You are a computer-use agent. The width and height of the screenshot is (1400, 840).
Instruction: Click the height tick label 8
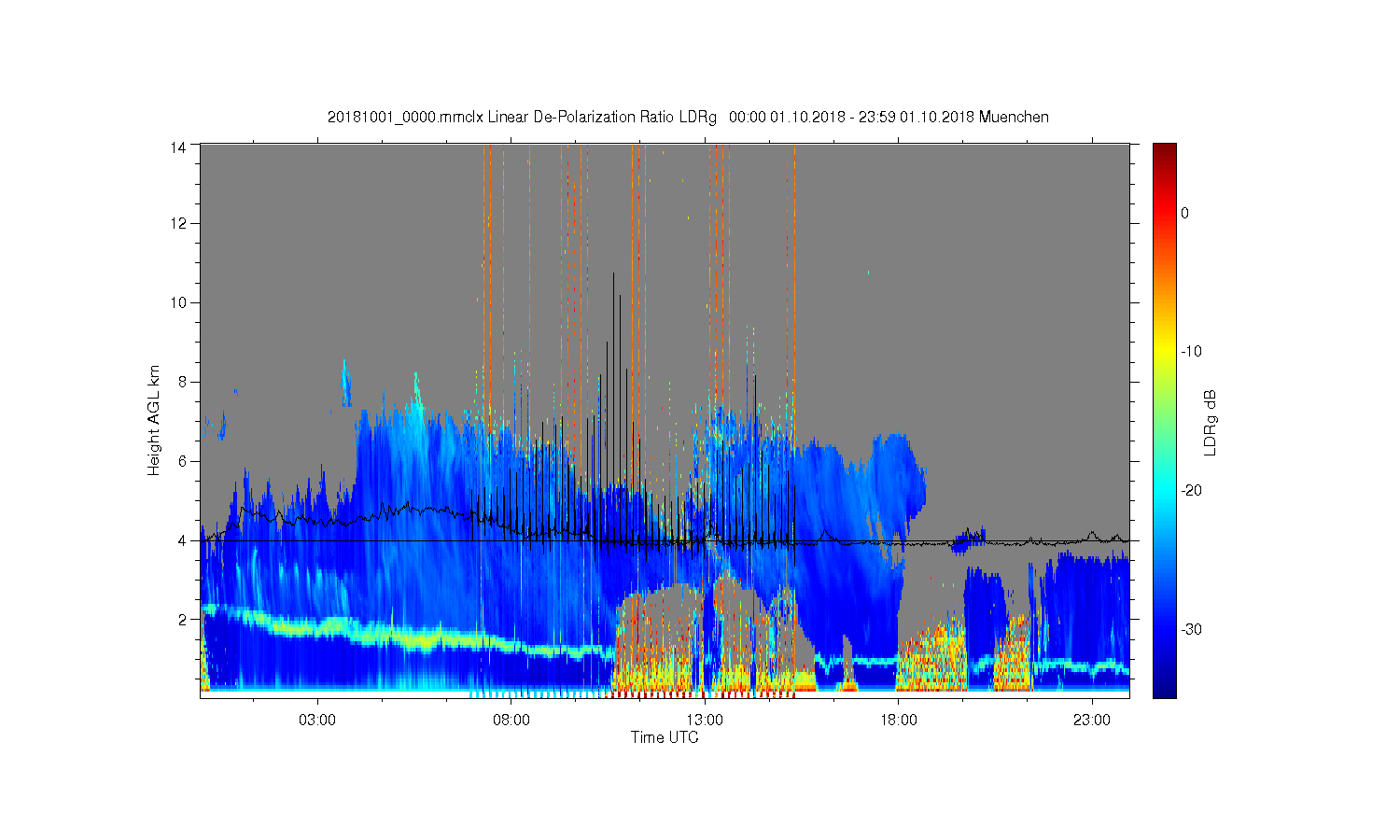[183, 382]
